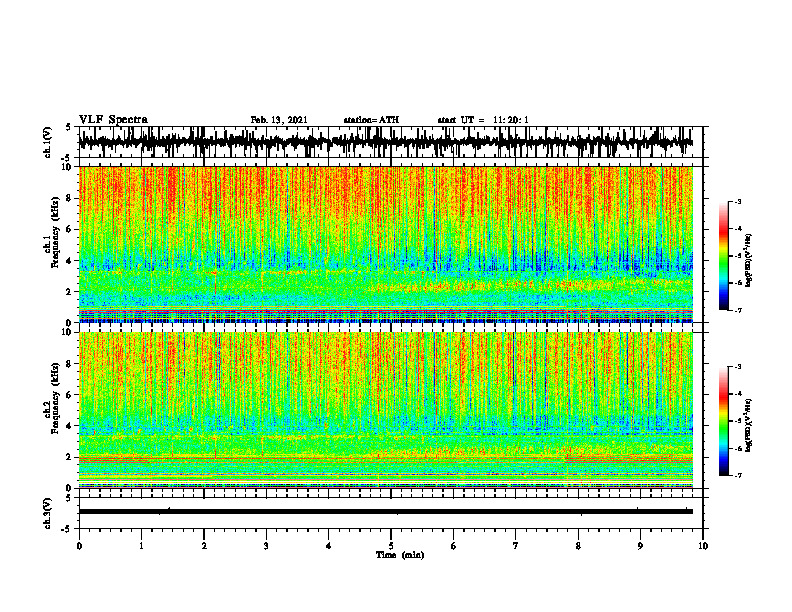Select the "start UT = 11:20:1" header text
792x612 pixels.
click(483, 120)
